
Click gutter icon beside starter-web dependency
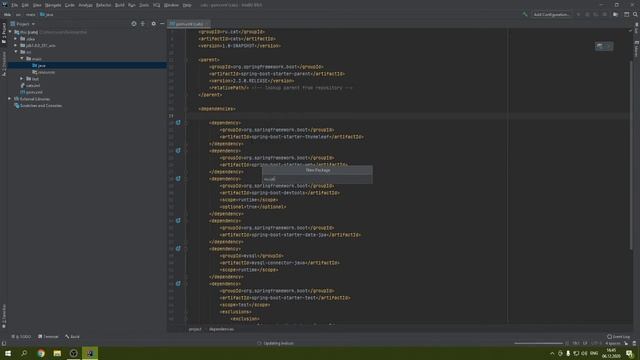click(x=178, y=151)
